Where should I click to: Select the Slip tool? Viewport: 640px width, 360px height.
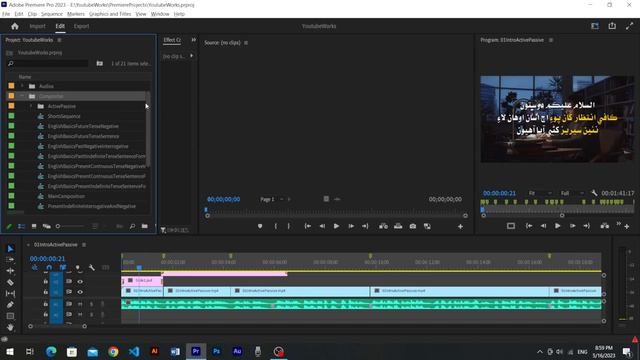pyautogui.click(x=11, y=293)
